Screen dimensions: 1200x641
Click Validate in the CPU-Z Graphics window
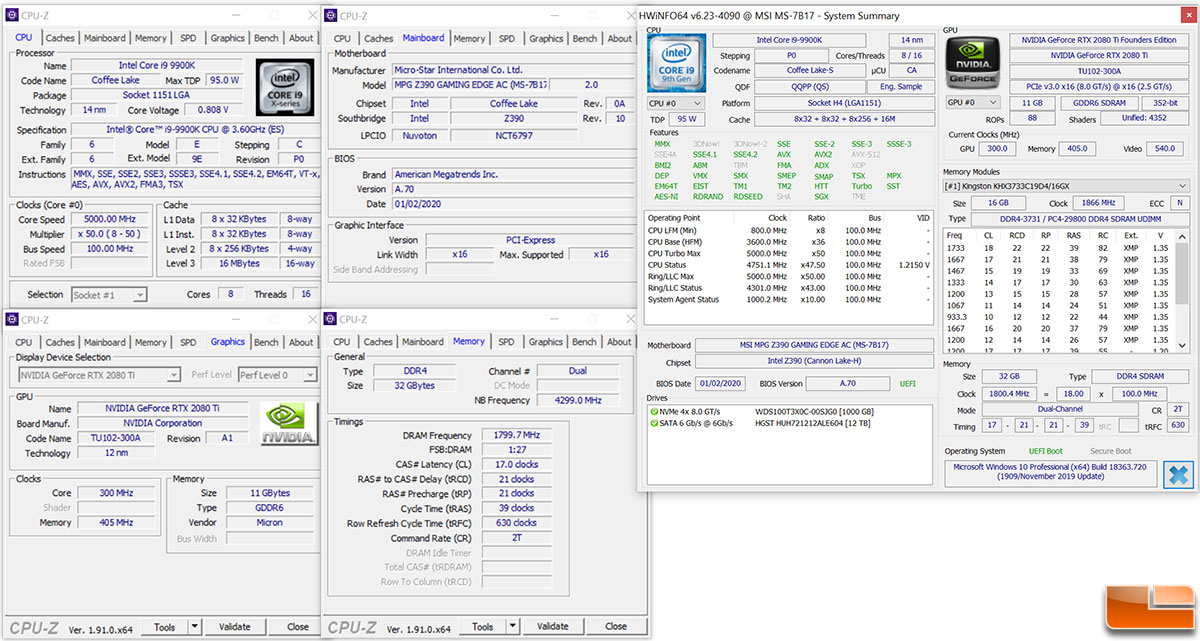pos(234,627)
